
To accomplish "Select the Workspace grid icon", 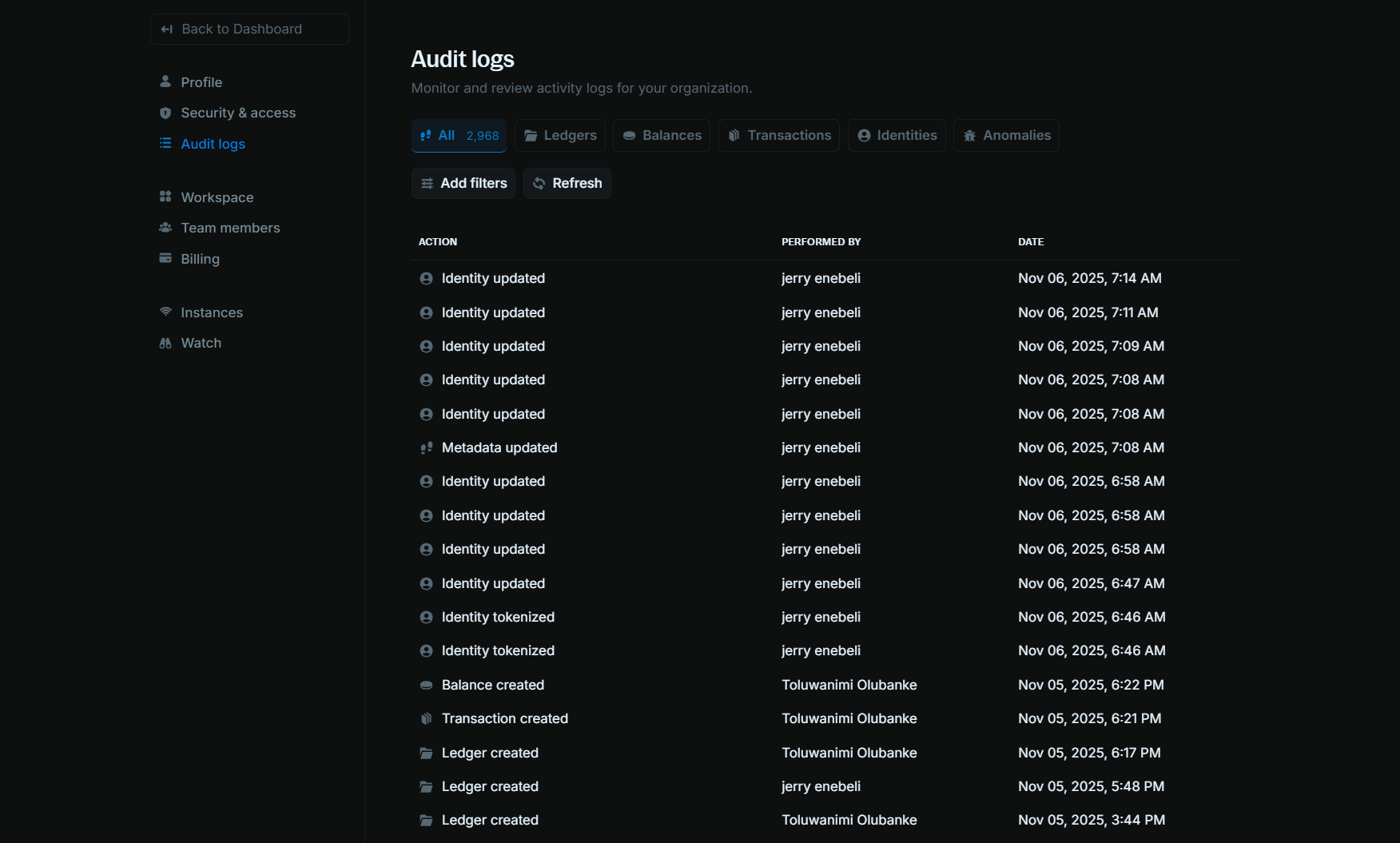I will [165, 197].
